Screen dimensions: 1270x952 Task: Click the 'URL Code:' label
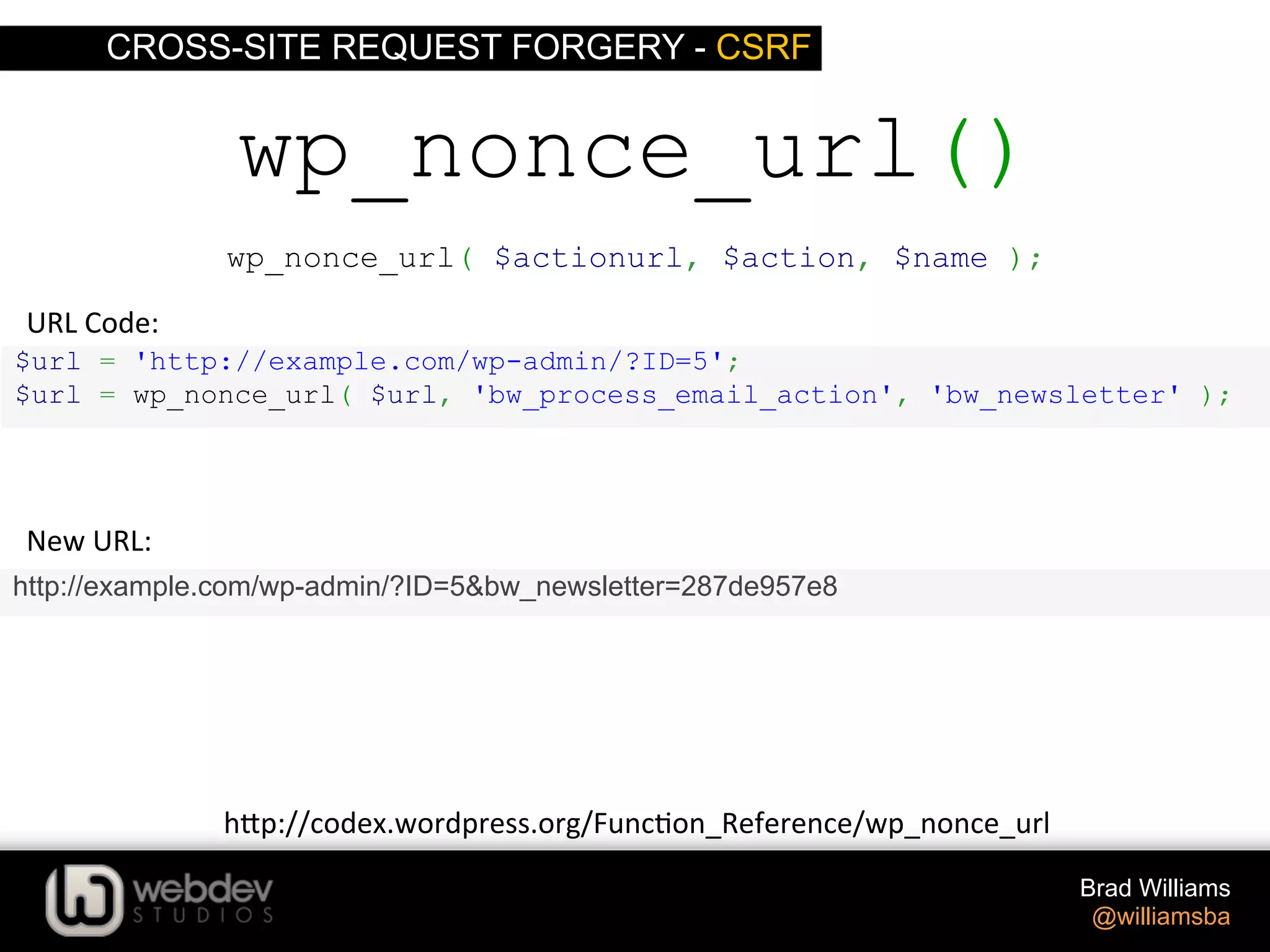click(x=93, y=323)
